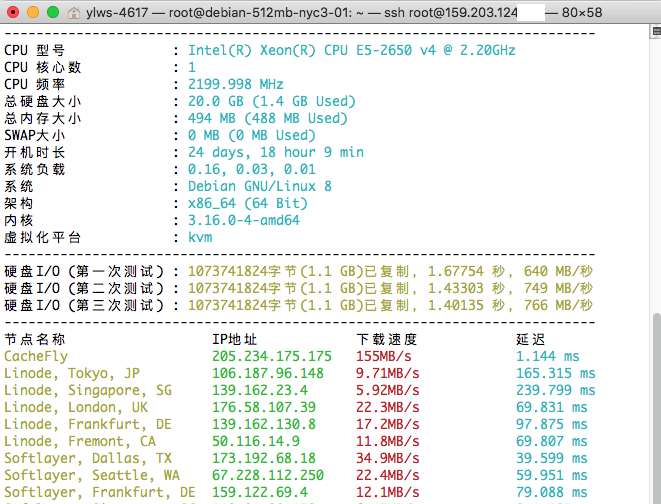Click system load value 0.16, 0.03, 0.01
Screen dimensions: 661x504
pos(252,169)
